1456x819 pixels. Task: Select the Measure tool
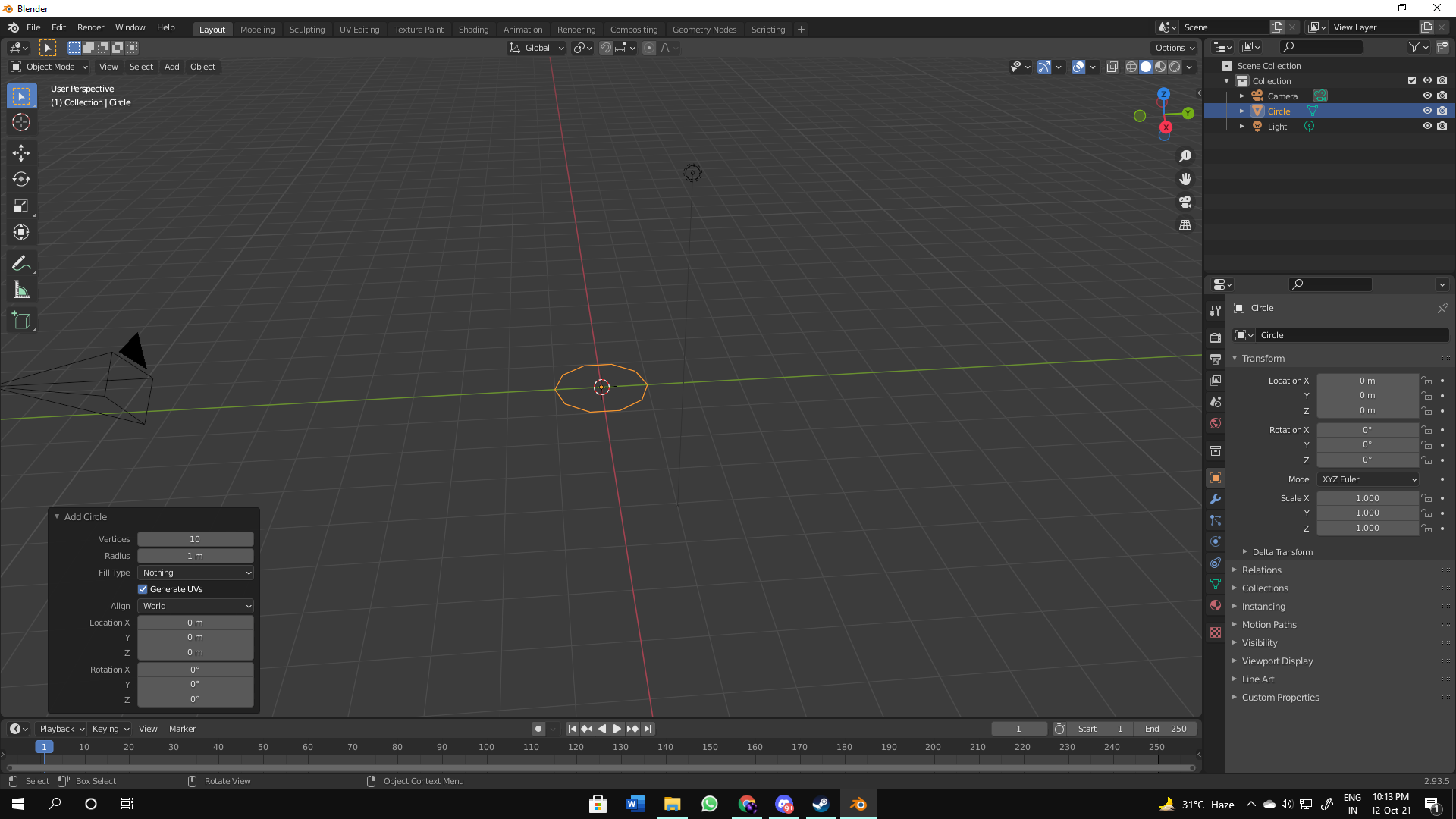tap(21, 290)
